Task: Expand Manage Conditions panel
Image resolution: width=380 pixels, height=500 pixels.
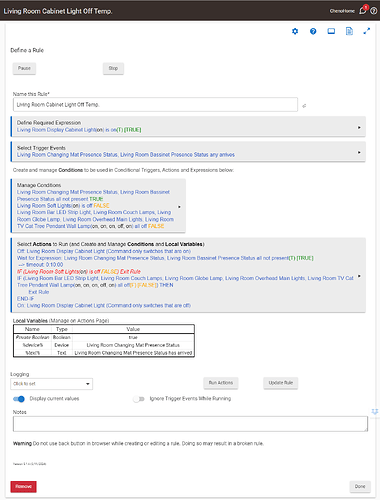Action: (x=98, y=206)
